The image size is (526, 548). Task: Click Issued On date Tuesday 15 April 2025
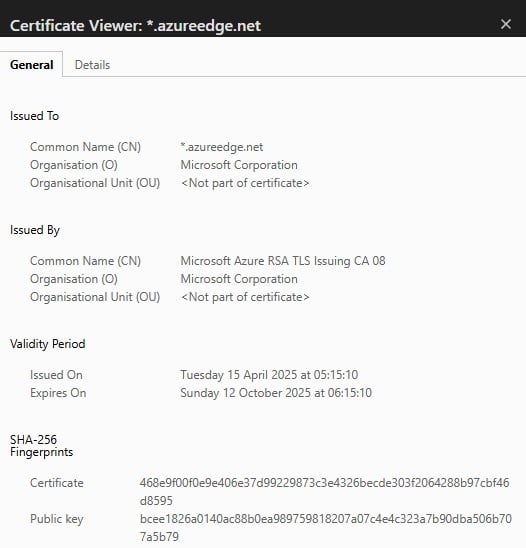[x=269, y=375]
